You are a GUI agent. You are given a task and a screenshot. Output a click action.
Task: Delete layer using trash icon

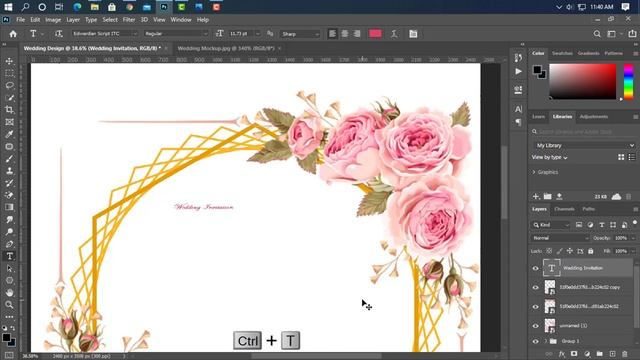(624, 354)
